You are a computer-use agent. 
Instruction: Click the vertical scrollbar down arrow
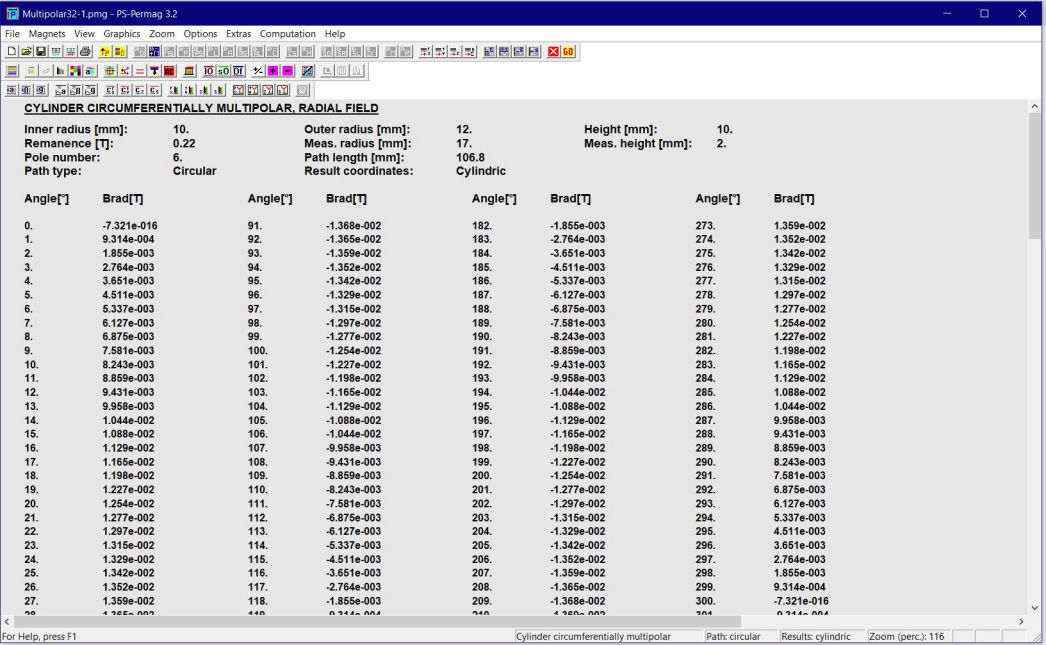1035,607
